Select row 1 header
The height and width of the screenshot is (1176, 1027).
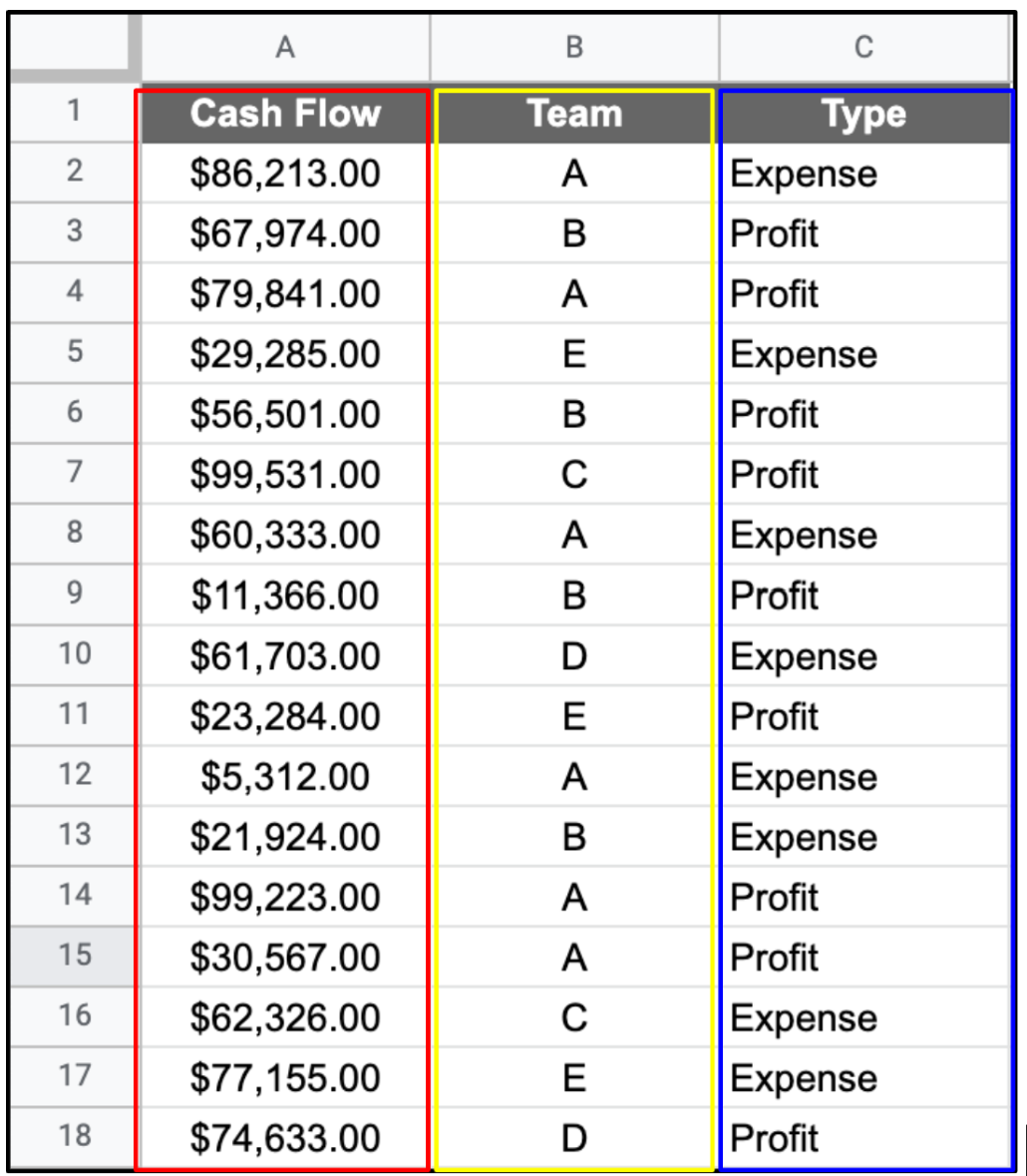pyautogui.click(x=74, y=112)
